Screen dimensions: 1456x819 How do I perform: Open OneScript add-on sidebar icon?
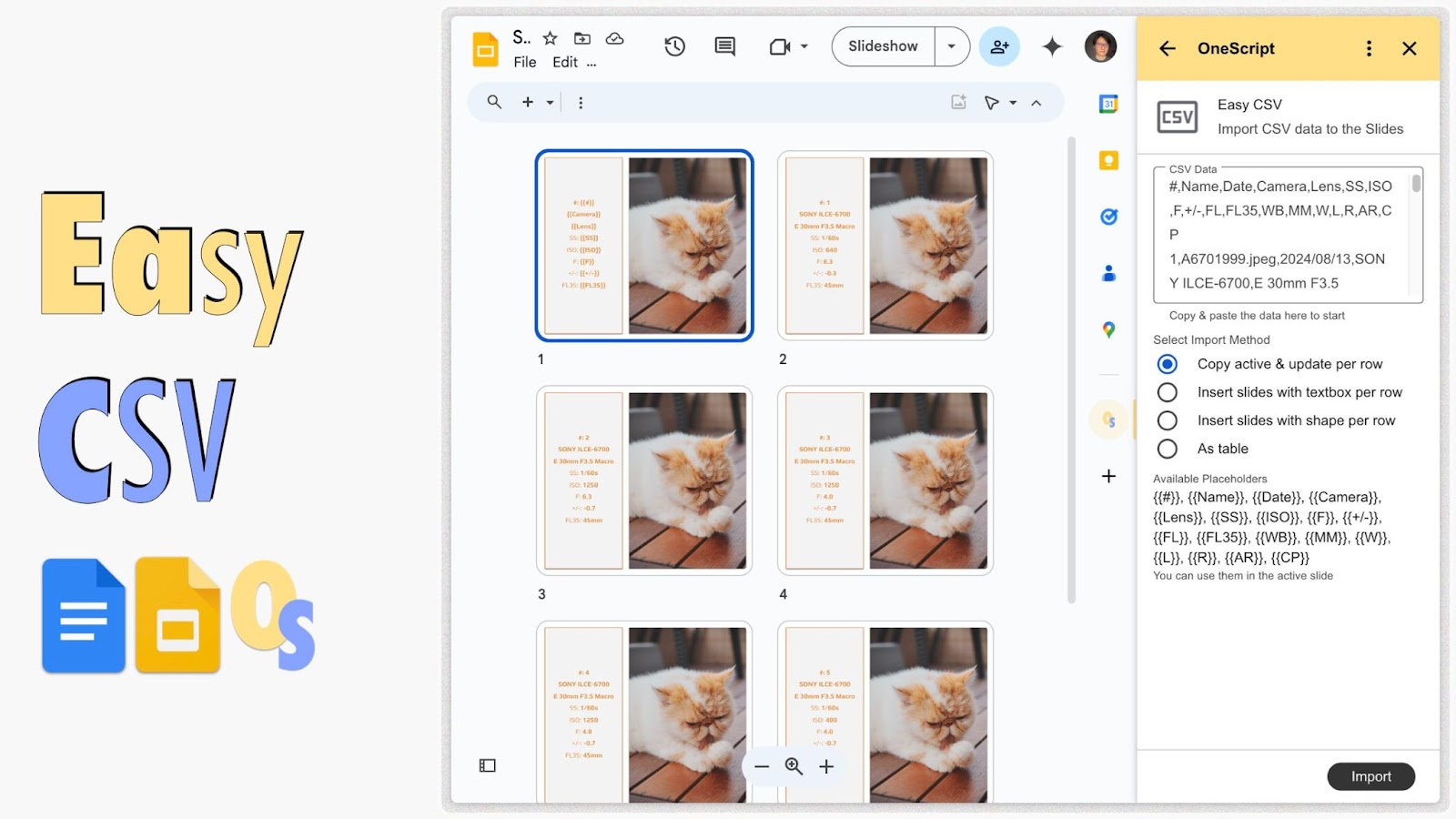(x=1108, y=420)
